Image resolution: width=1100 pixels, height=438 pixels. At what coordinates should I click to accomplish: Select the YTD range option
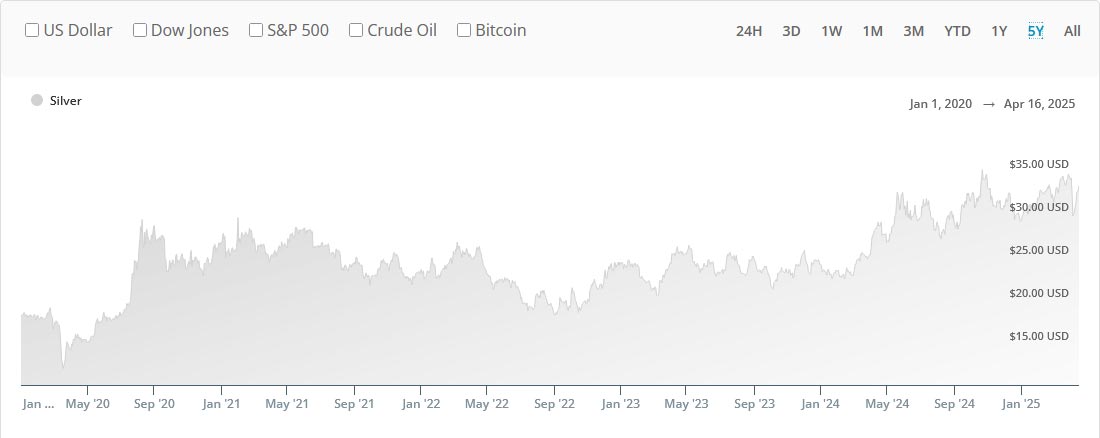click(x=958, y=31)
